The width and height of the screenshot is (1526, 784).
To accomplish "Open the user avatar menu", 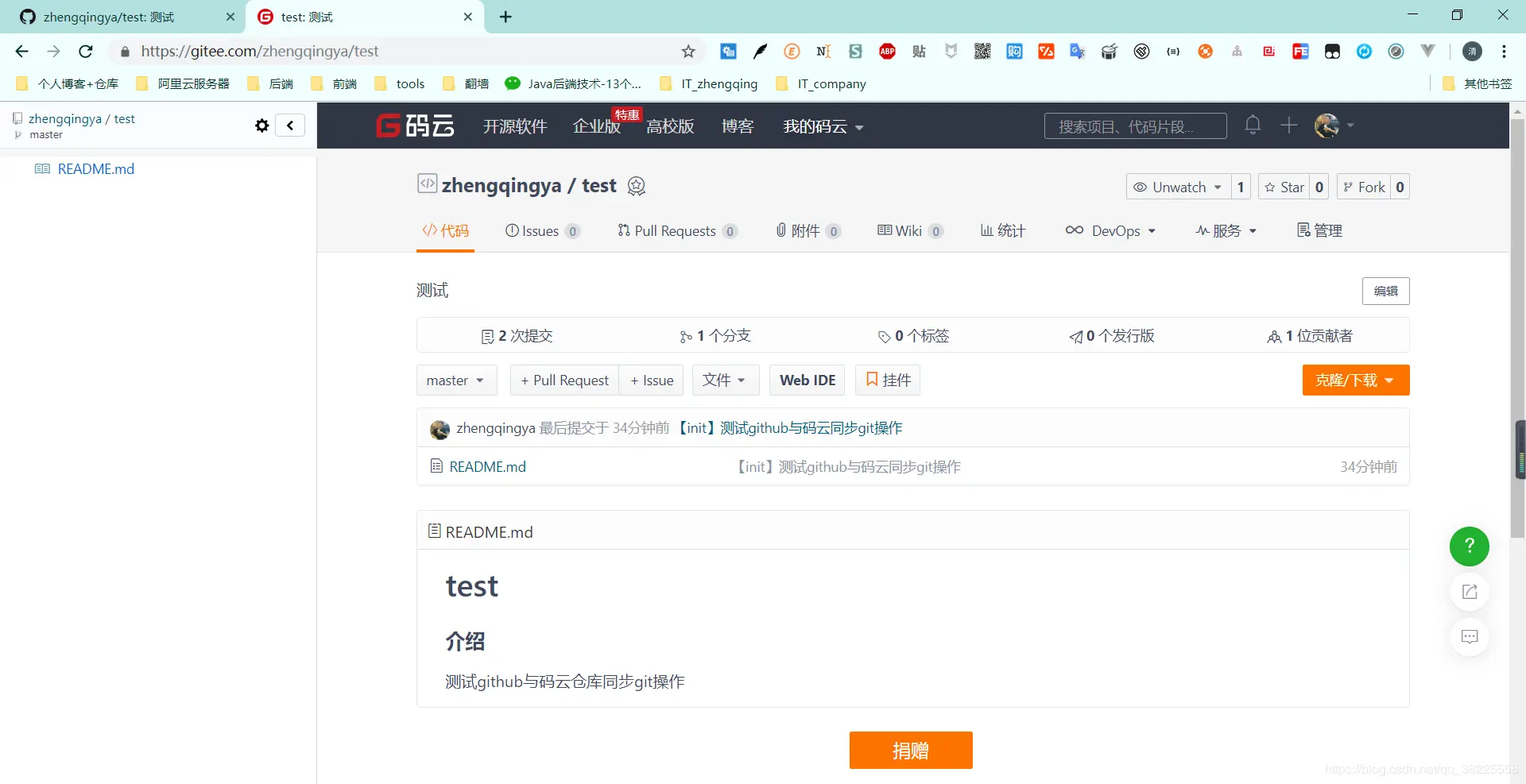I will [x=1334, y=126].
